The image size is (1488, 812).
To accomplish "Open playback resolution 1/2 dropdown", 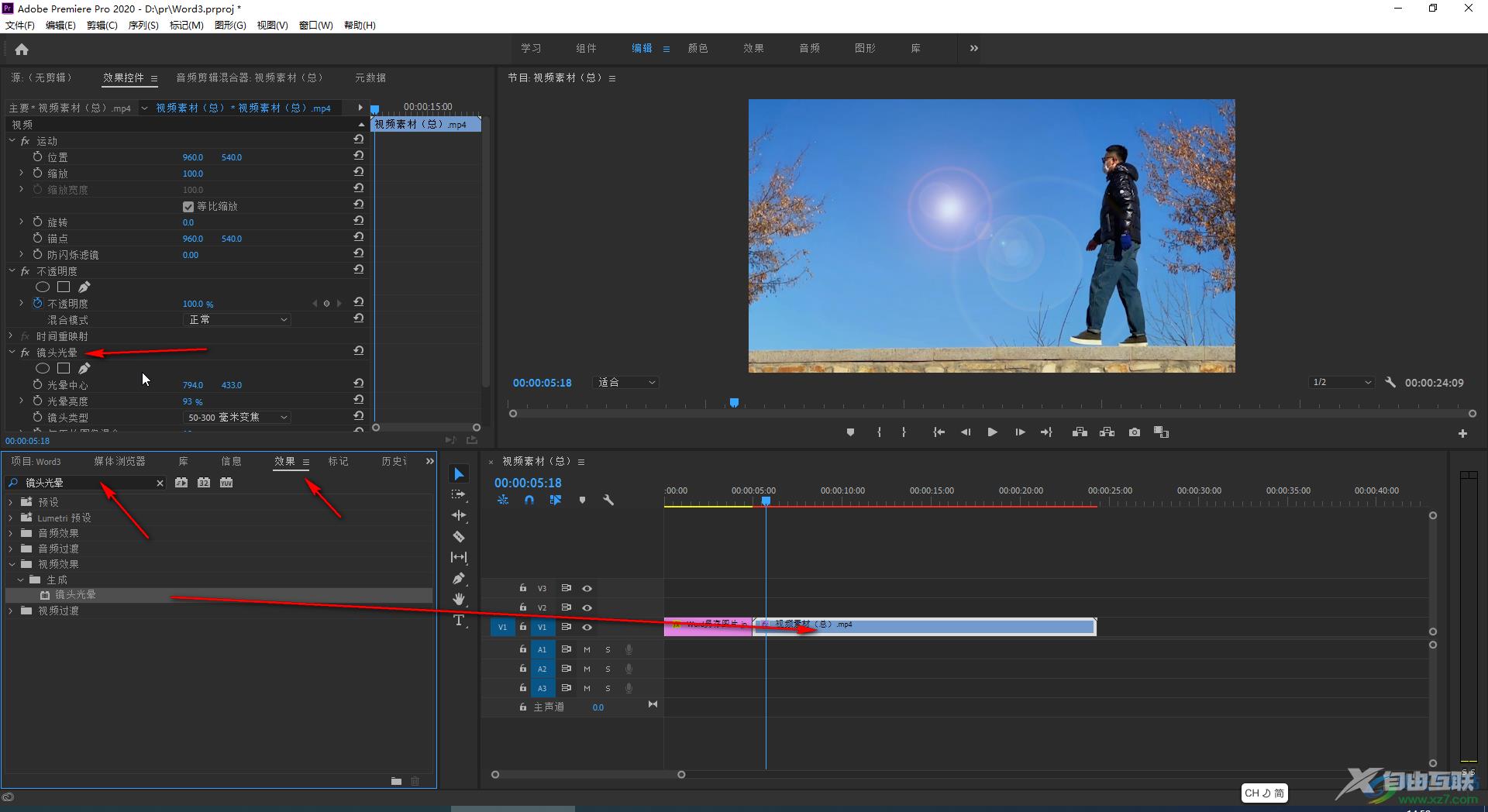I will [1342, 383].
